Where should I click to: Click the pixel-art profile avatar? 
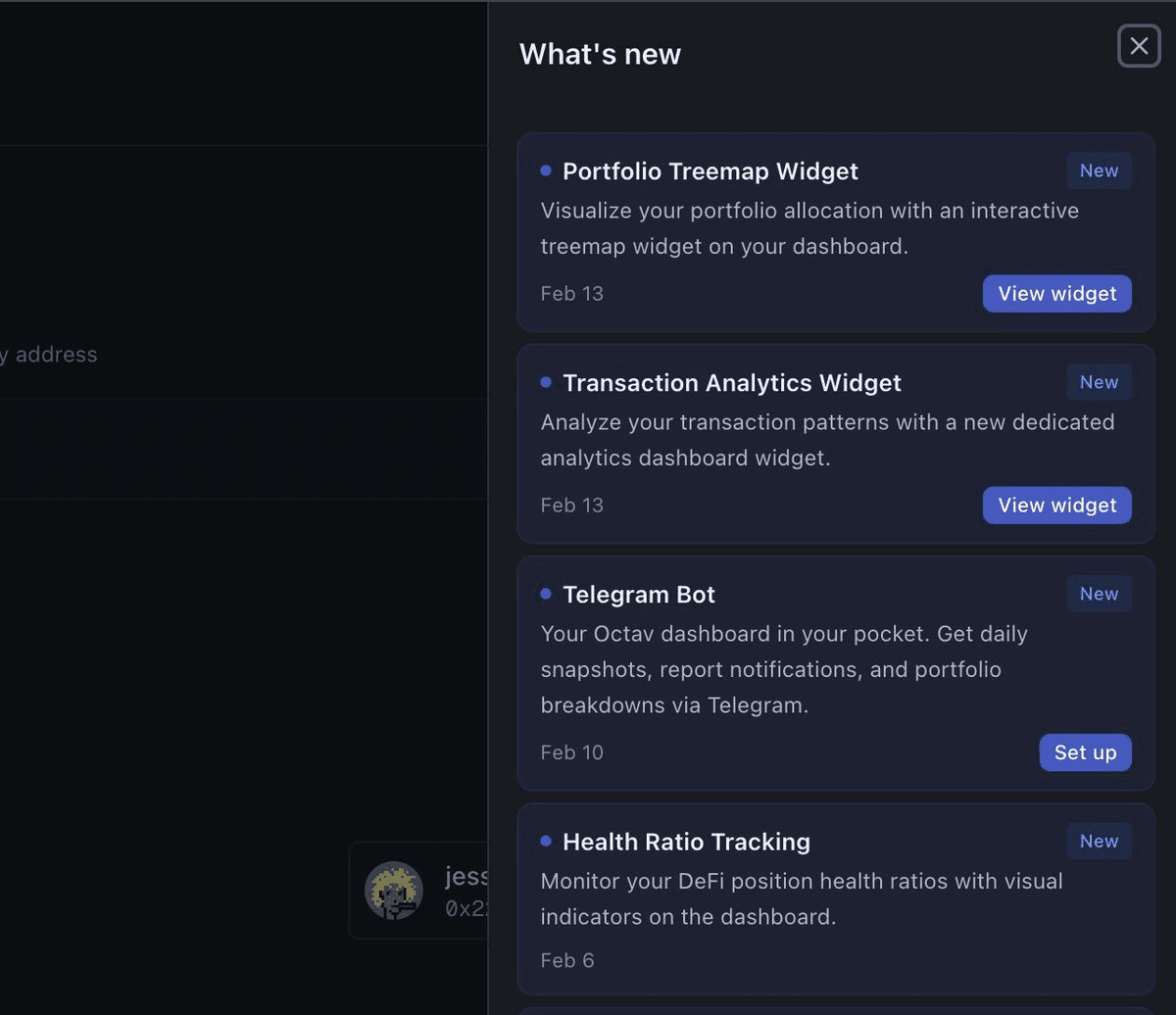[394, 890]
